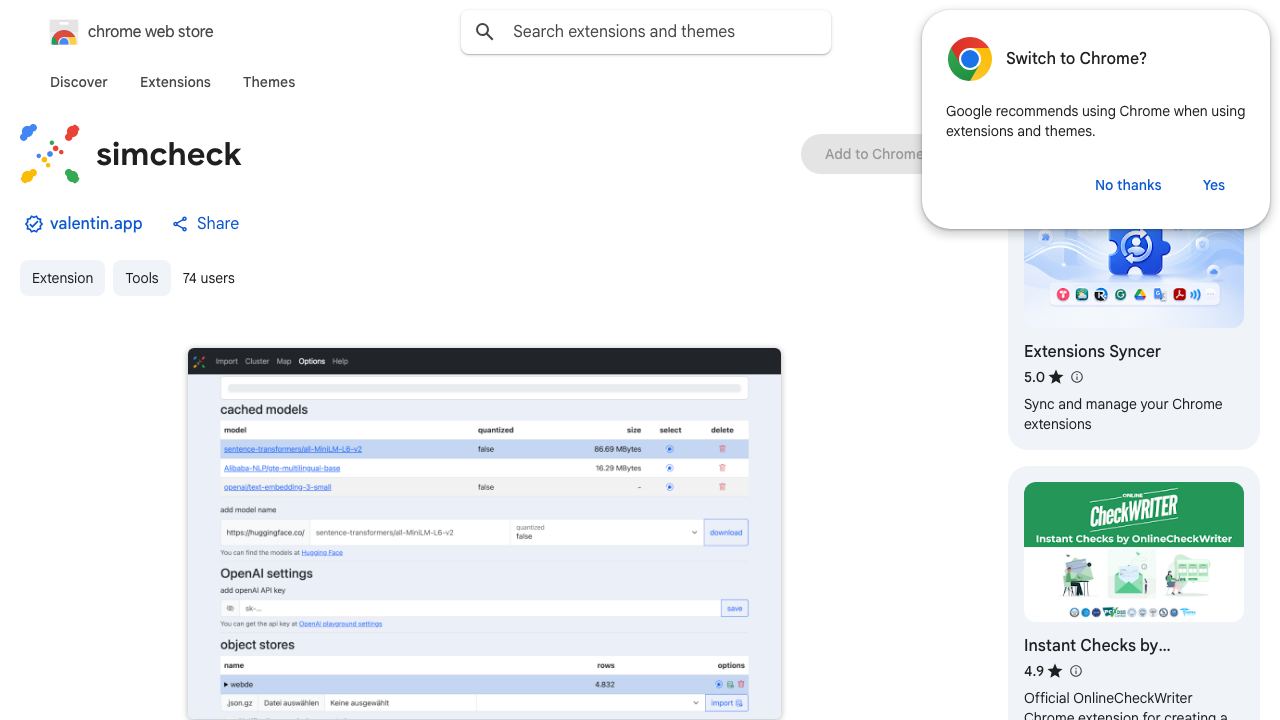Viewport: 1280px width, 720px height.
Task: Click the Share text link
Action: pyautogui.click(x=218, y=224)
